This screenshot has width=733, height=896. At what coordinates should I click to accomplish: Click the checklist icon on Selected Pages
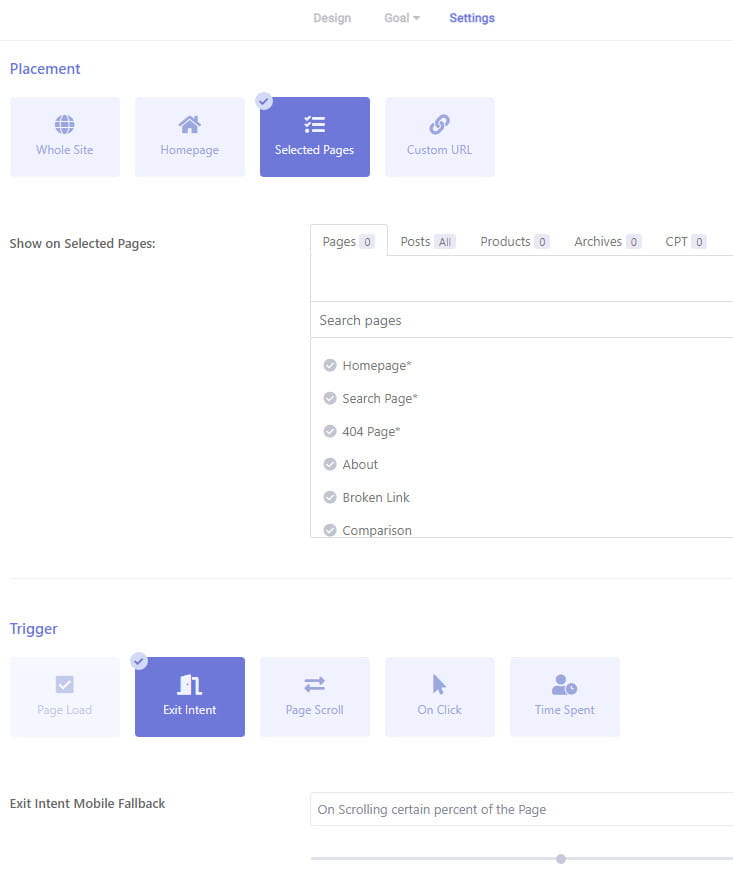tap(315, 124)
